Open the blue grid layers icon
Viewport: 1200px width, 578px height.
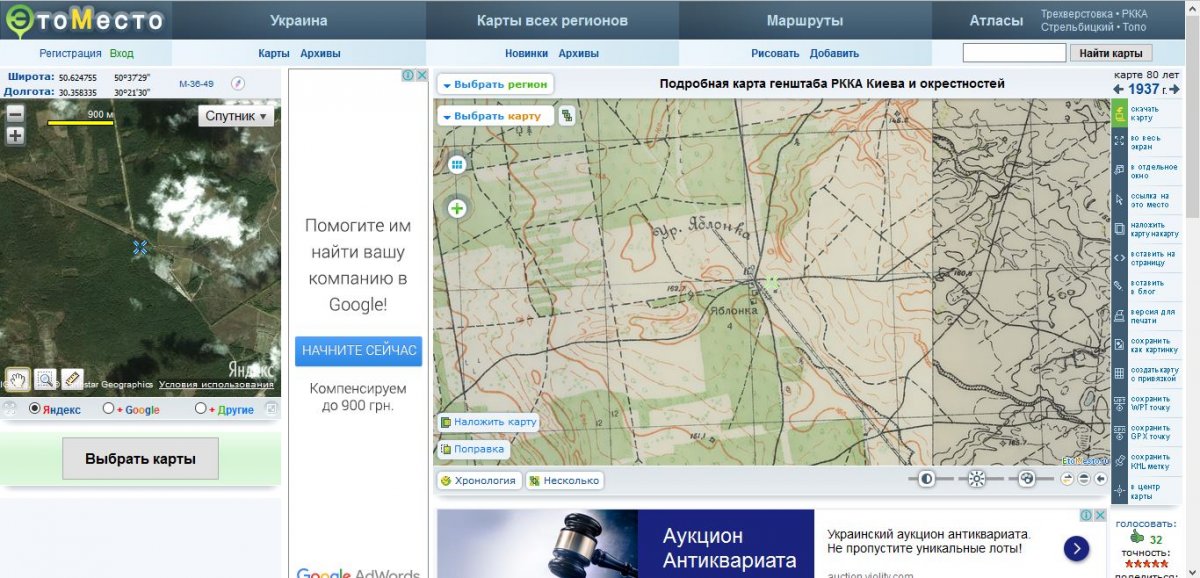tap(457, 164)
